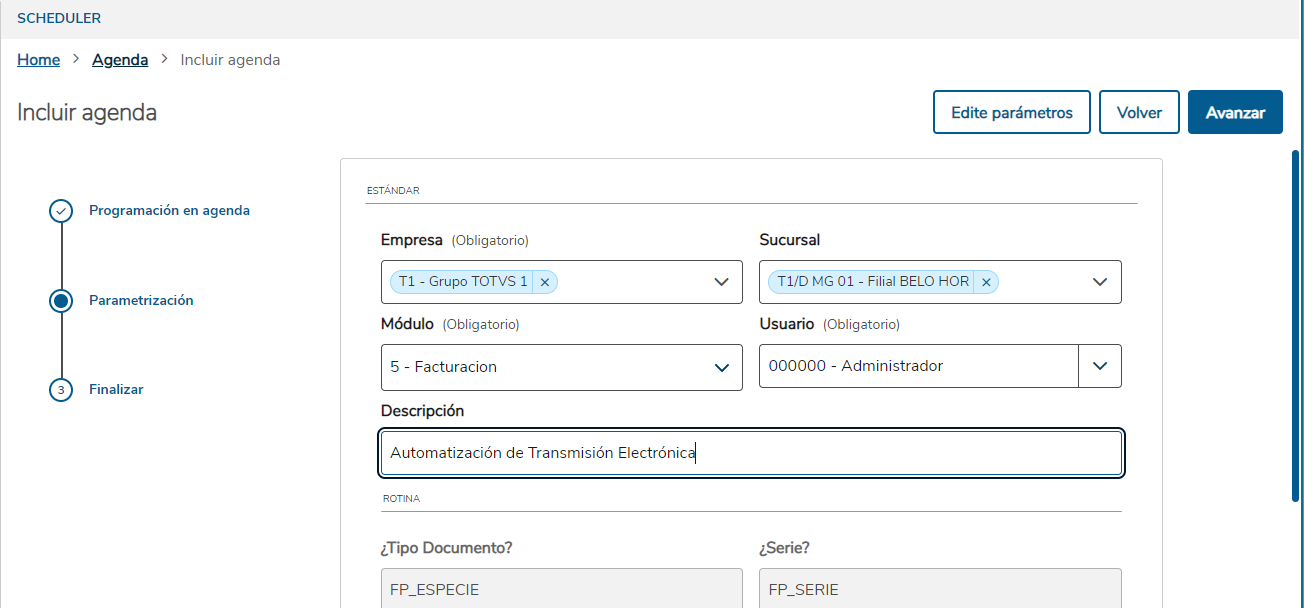Click the Volver button

pos(1139,112)
